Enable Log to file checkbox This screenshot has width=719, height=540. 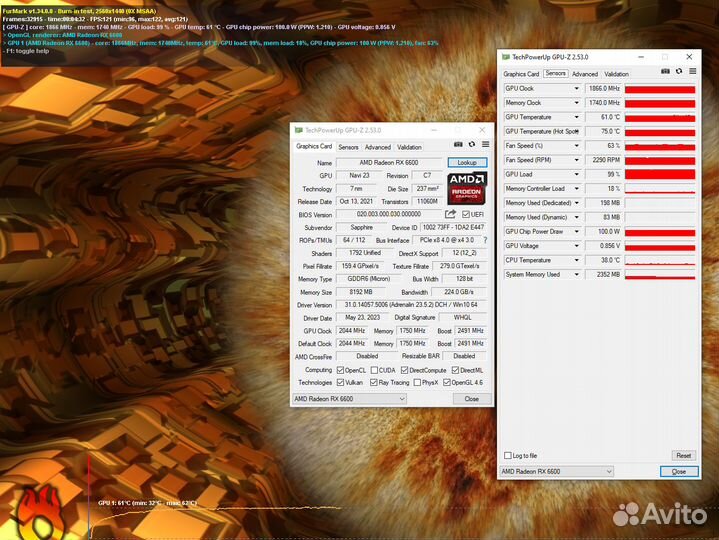[508, 455]
